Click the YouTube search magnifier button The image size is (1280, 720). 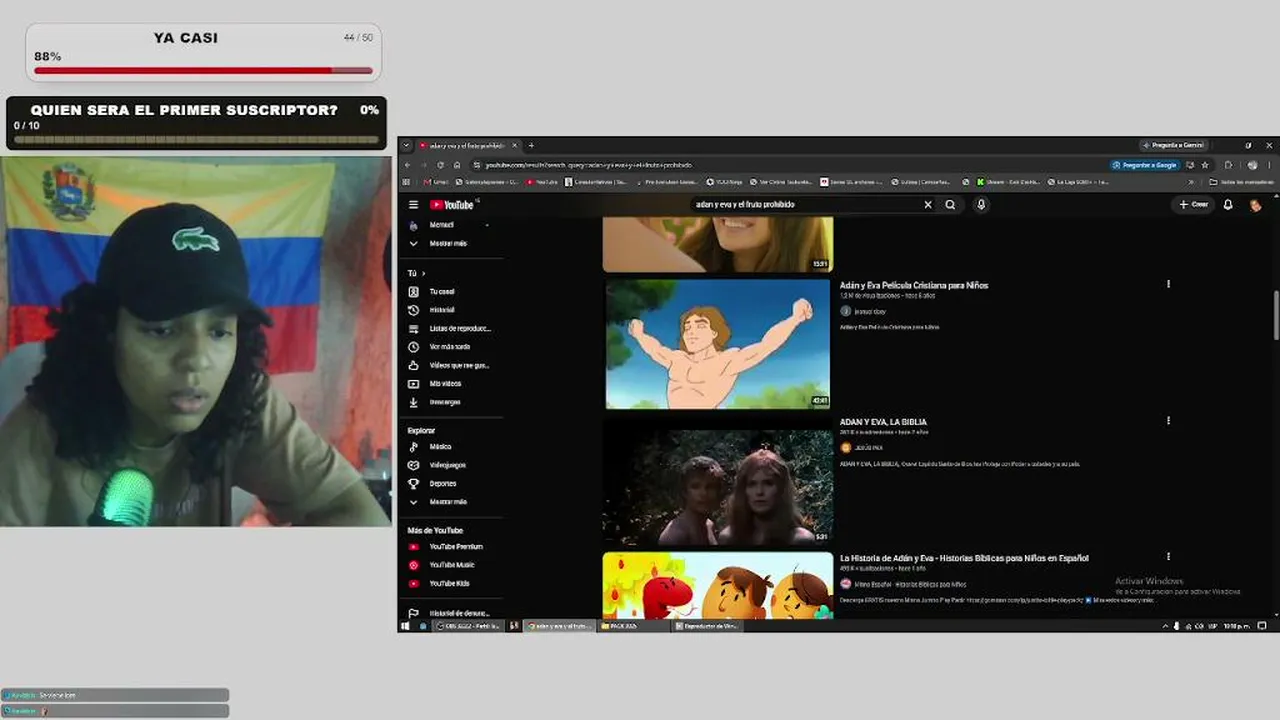tap(950, 205)
